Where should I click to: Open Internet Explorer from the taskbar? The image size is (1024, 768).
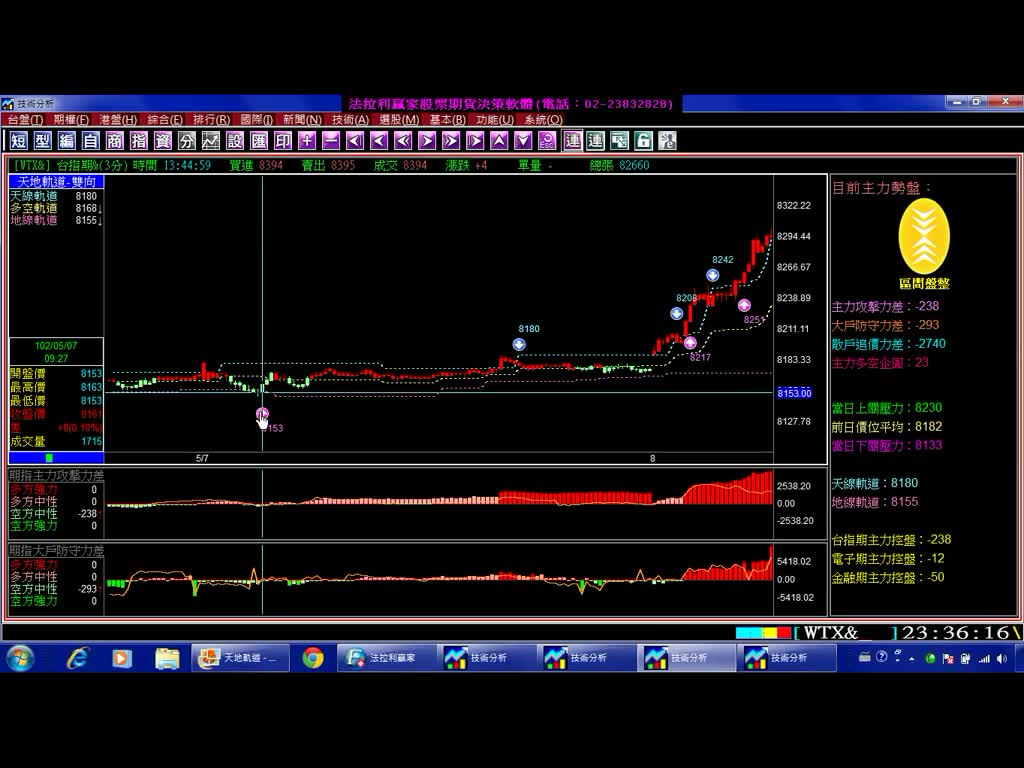point(78,658)
